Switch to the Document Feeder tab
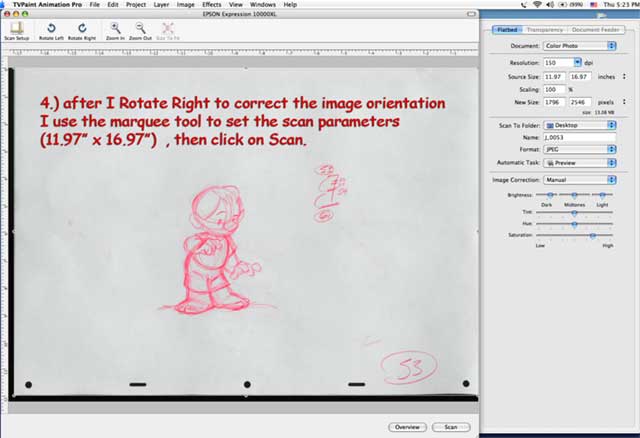 pyautogui.click(x=596, y=30)
